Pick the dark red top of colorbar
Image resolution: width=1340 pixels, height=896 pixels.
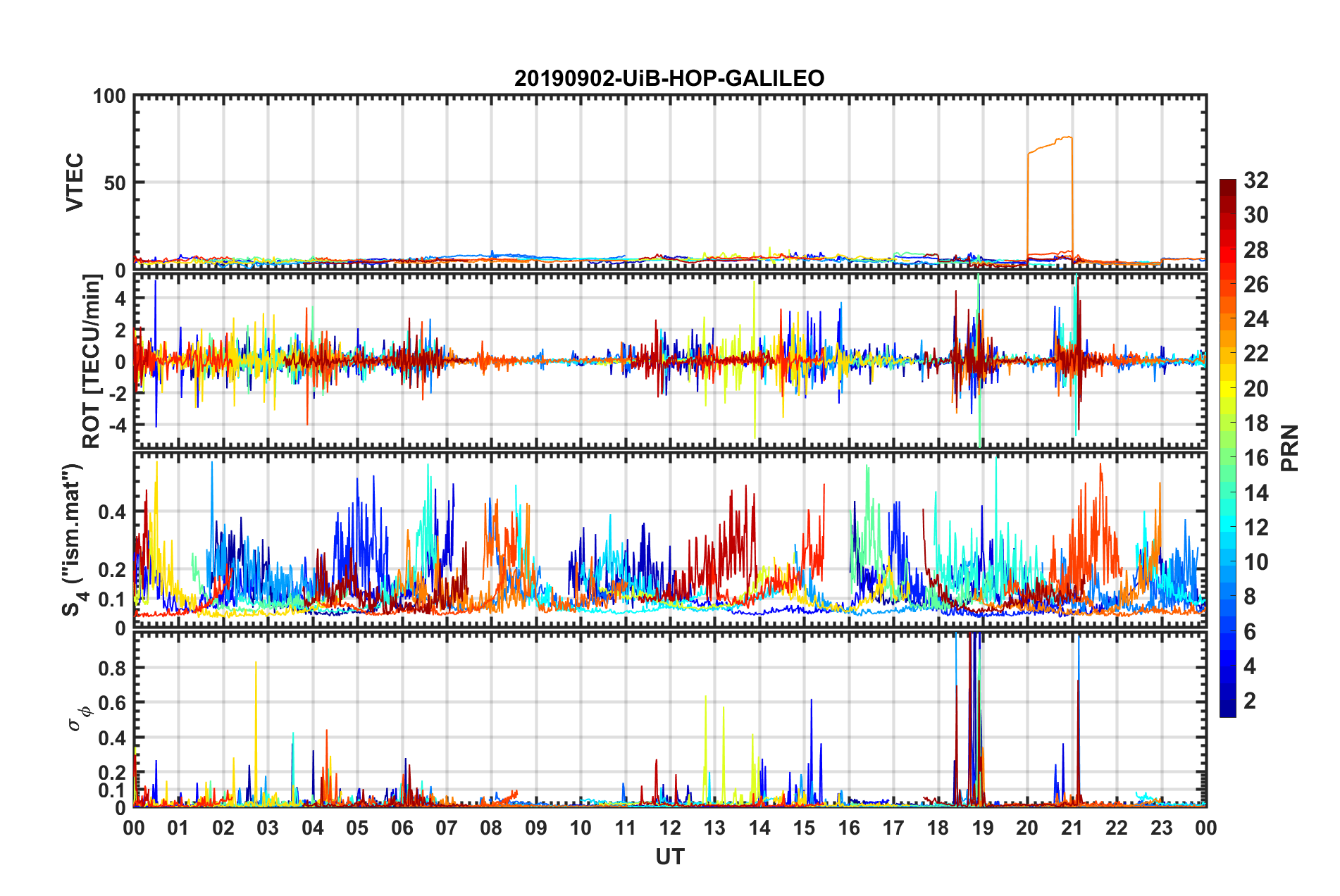coord(1227,185)
